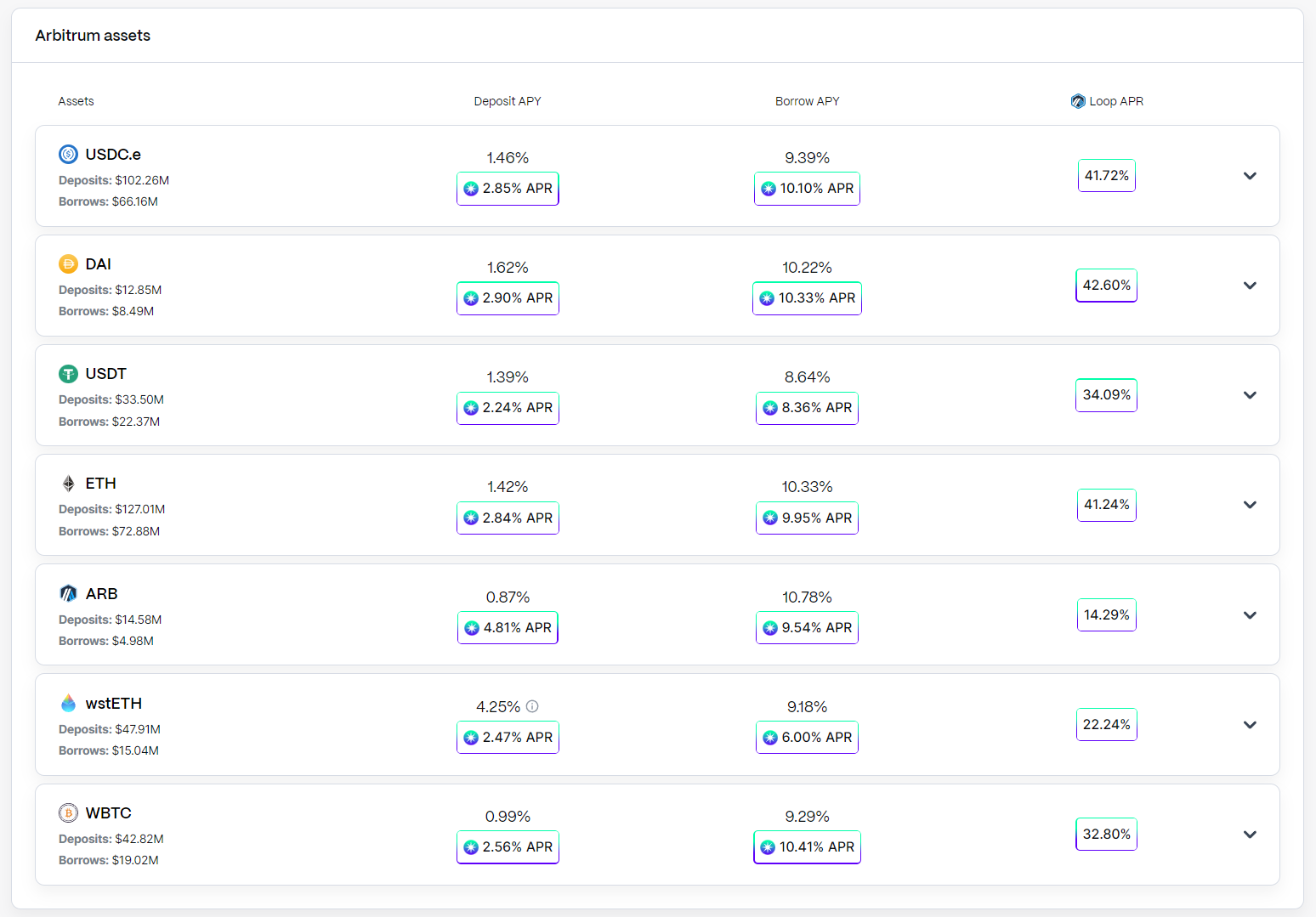1316x917 pixels.
Task: Click WBTC deposits value $42.82M
Action: click(x=139, y=839)
